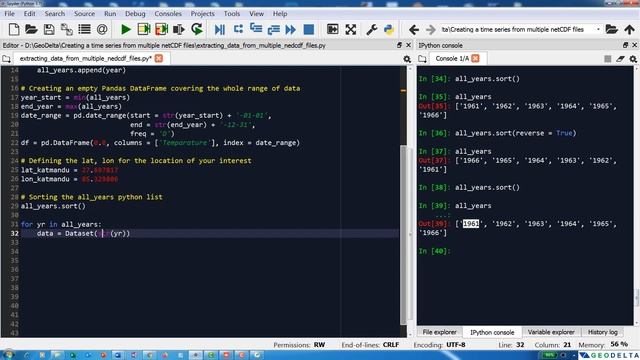Toggle fullscreen mode with the arrows icon
The height and width of the screenshot is (360, 640).
[x=351, y=29]
